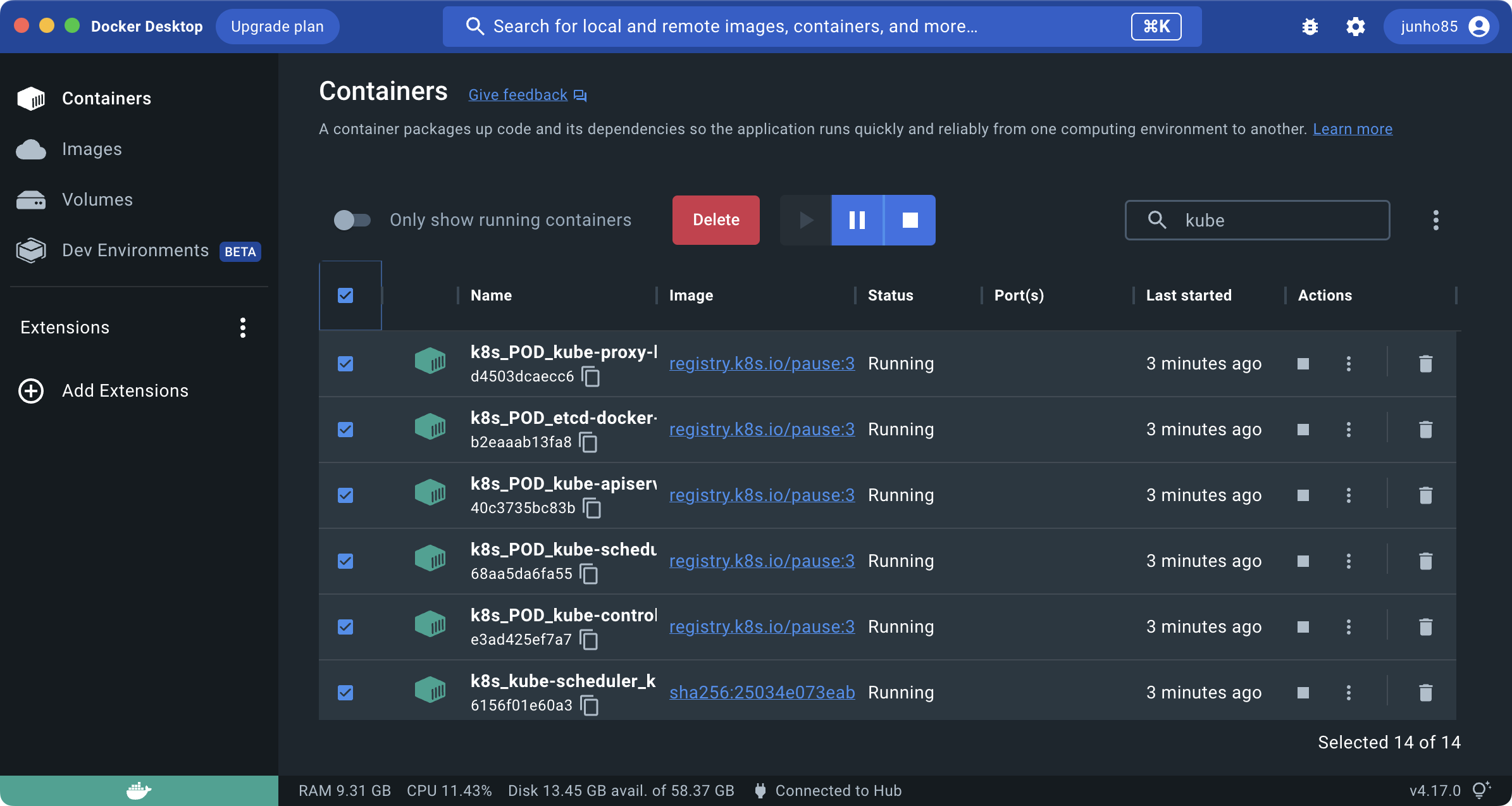Open more actions for k8s_kube-scheduler container

click(x=1348, y=693)
